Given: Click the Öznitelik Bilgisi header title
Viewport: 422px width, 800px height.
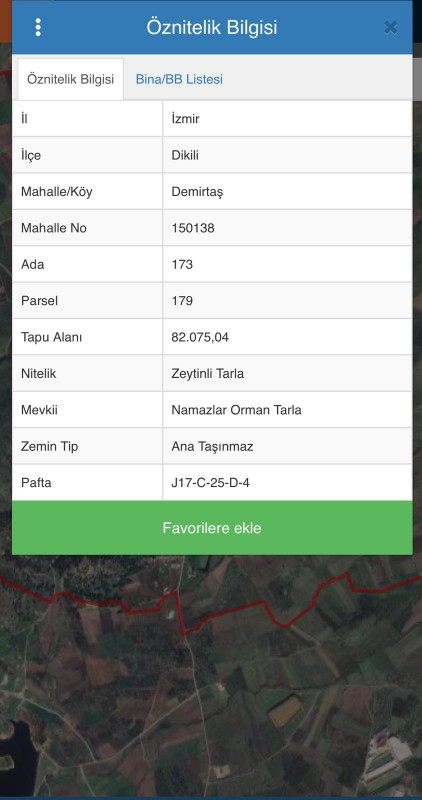Looking at the screenshot, I should coord(212,27).
